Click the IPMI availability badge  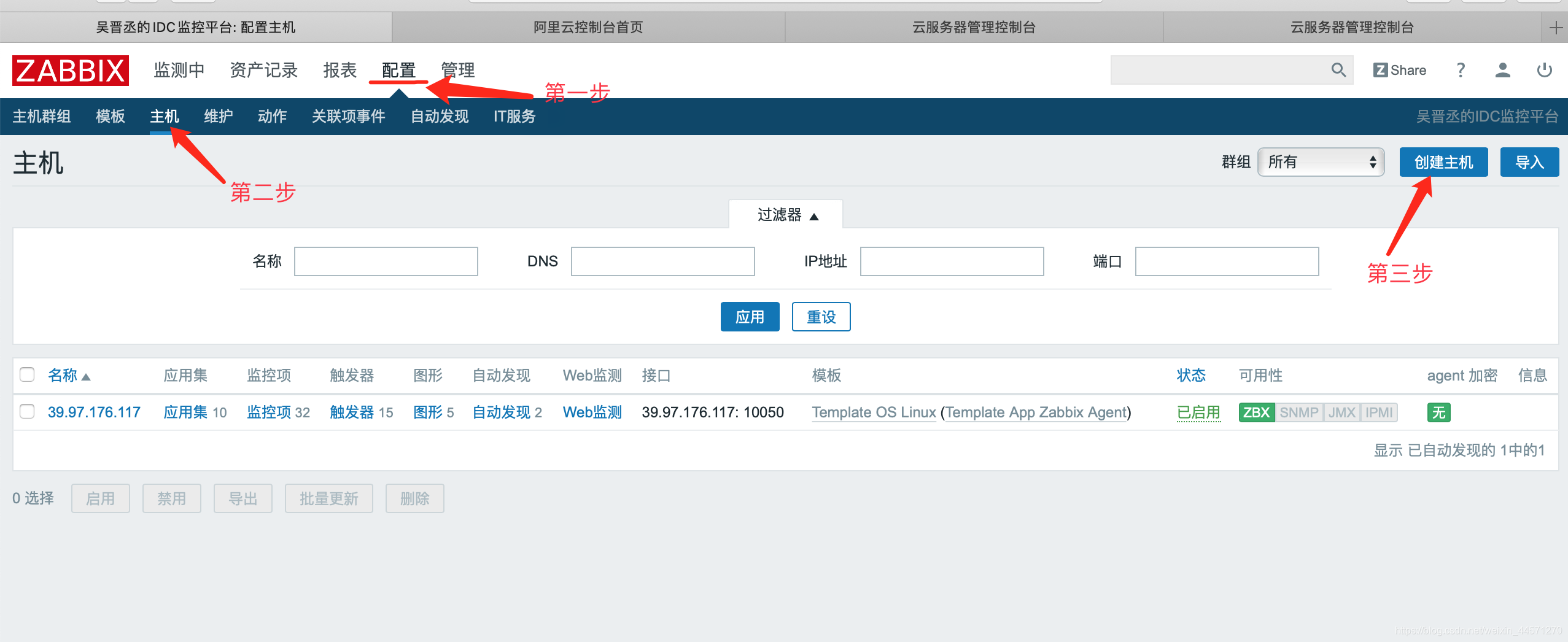[x=1379, y=412]
